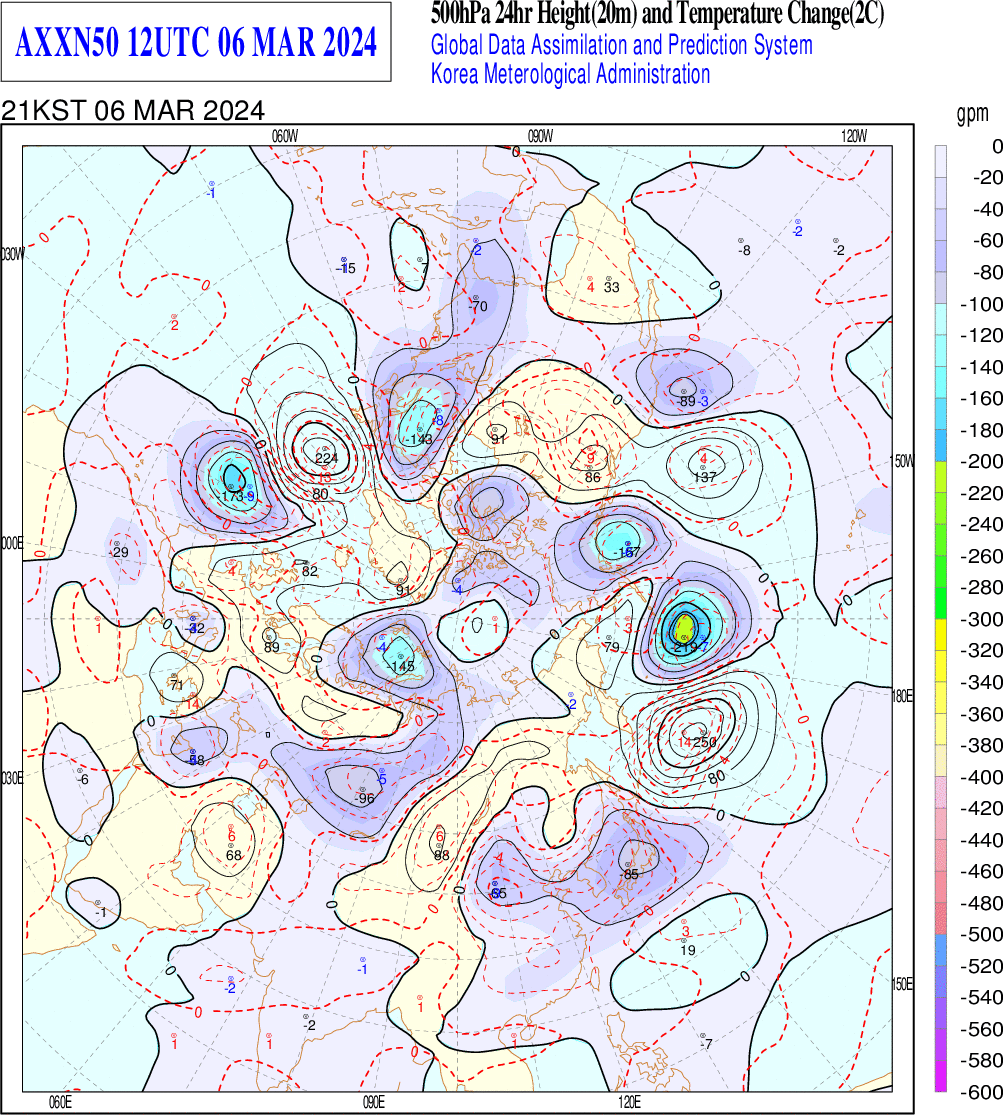The width and height of the screenshot is (1003, 1115).
Task: Click the height change value "86"
Action: (593, 477)
